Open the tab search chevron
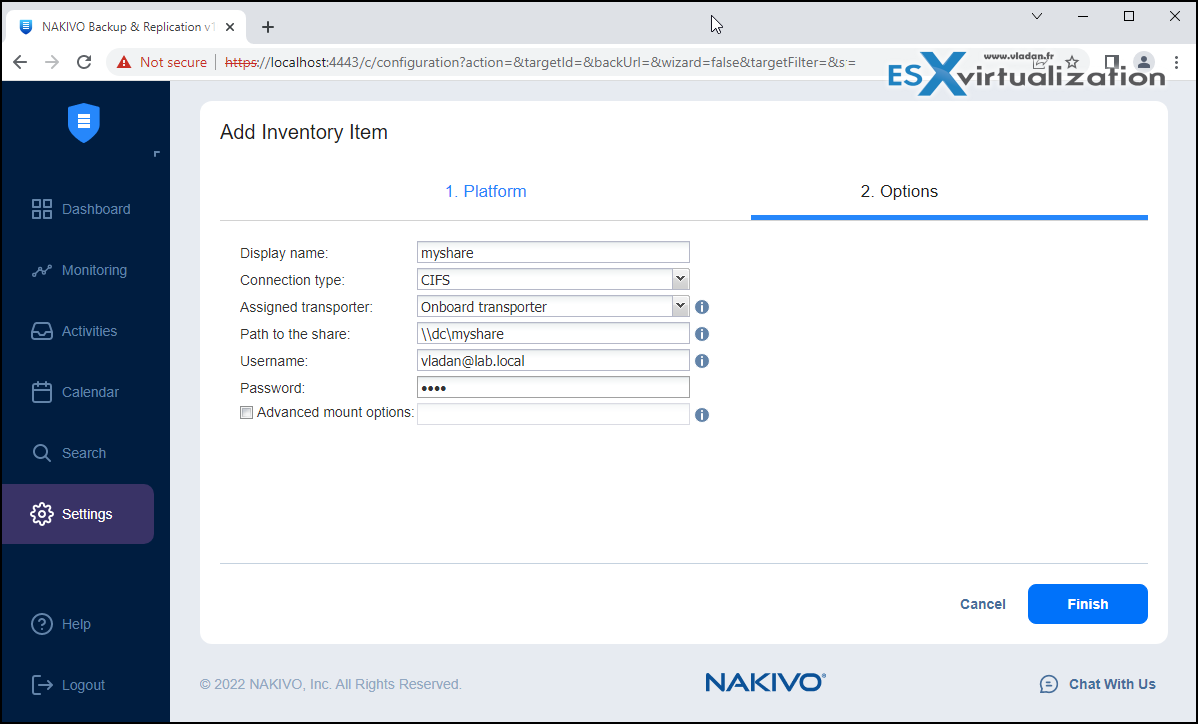This screenshot has width=1198, height=724. [x=1037, y=16]
